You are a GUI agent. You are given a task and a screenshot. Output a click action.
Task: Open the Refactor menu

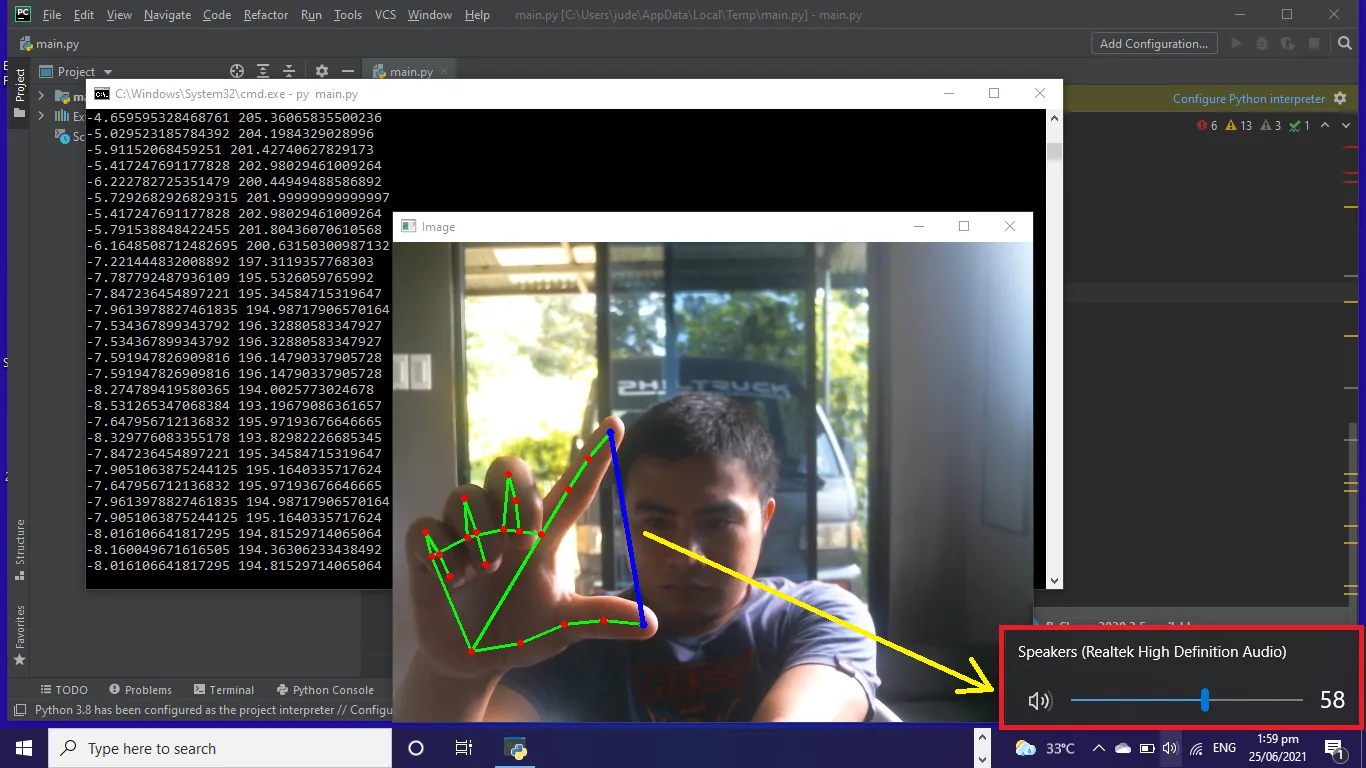point(265,15)
